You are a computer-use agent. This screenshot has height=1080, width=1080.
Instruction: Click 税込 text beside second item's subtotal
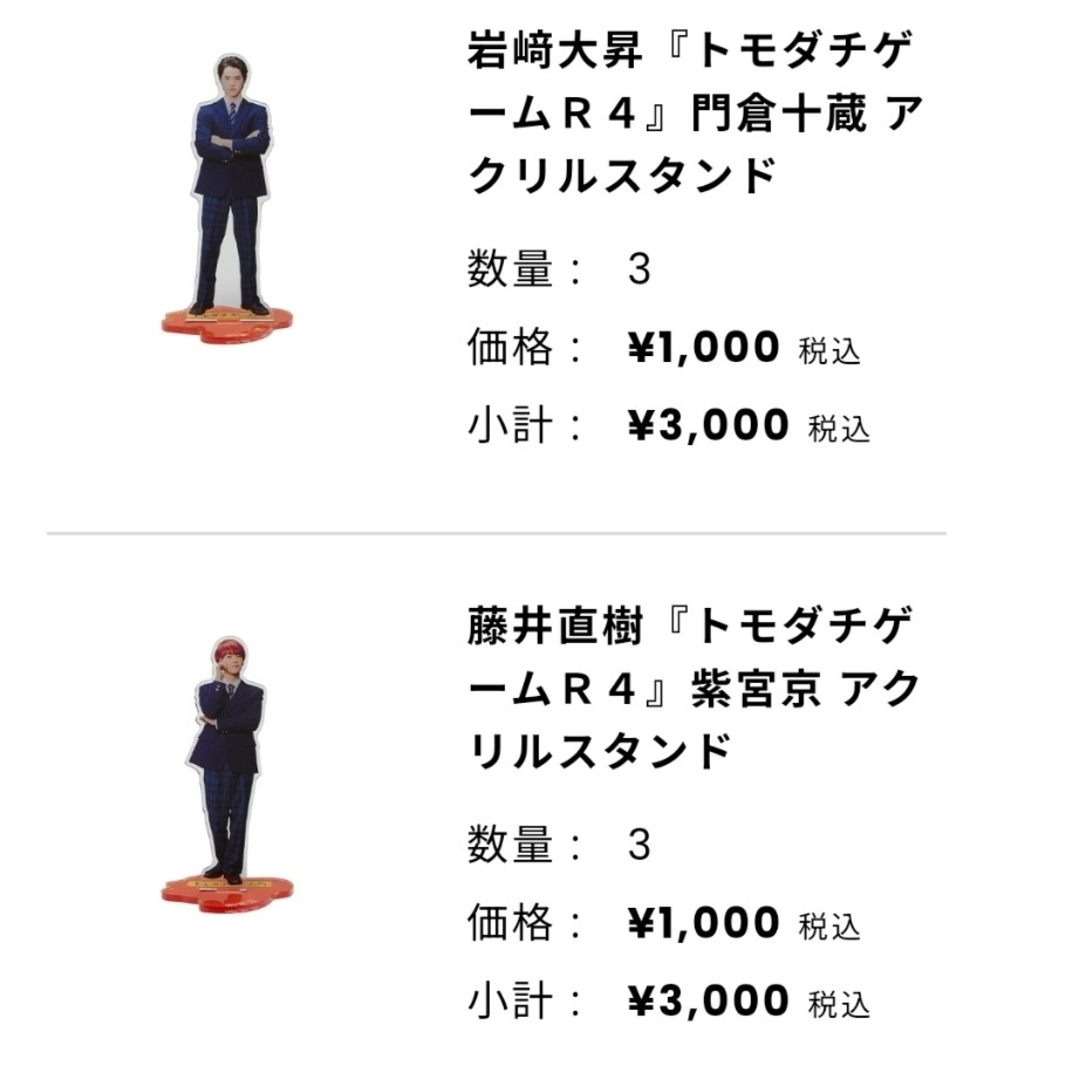(839, 1005)
